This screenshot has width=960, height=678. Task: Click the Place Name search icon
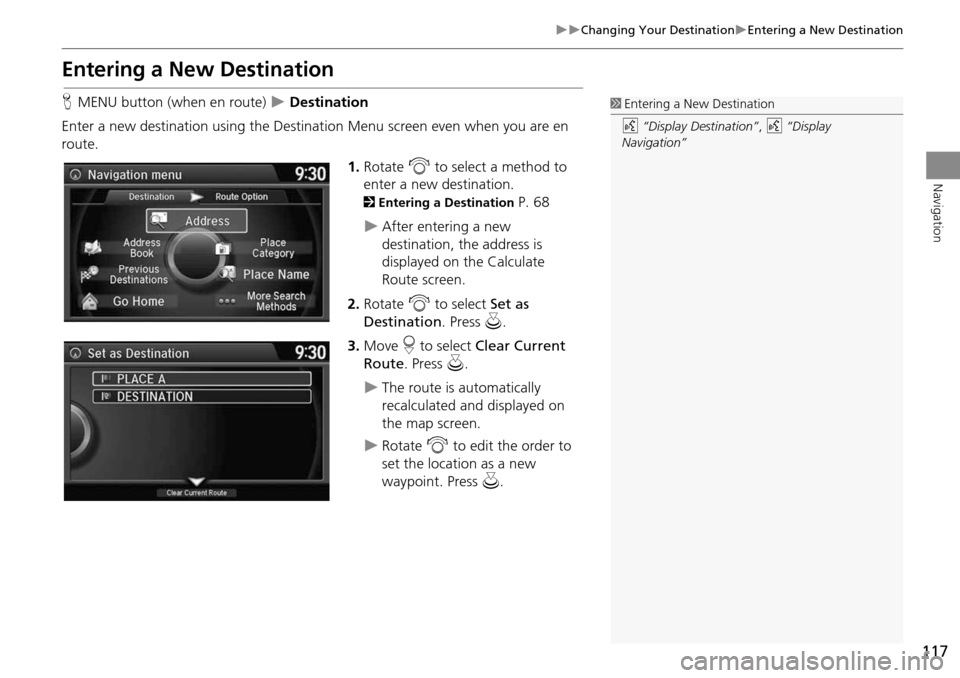(228, 274)
